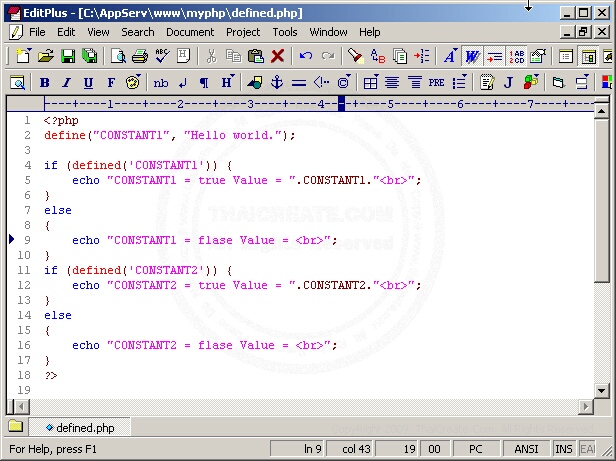Switch to the defined.php document tab
This screenshot has width=616, height=461.
point(80,428)
